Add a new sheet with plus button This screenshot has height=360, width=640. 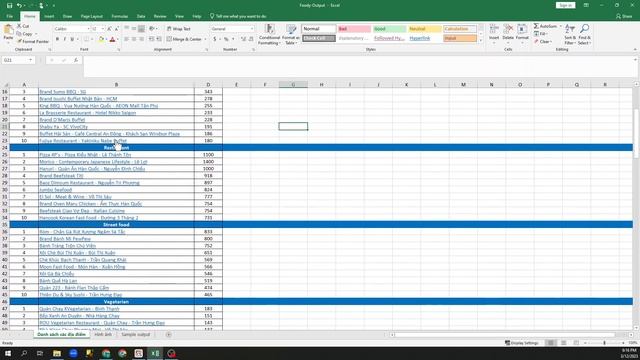169,334
